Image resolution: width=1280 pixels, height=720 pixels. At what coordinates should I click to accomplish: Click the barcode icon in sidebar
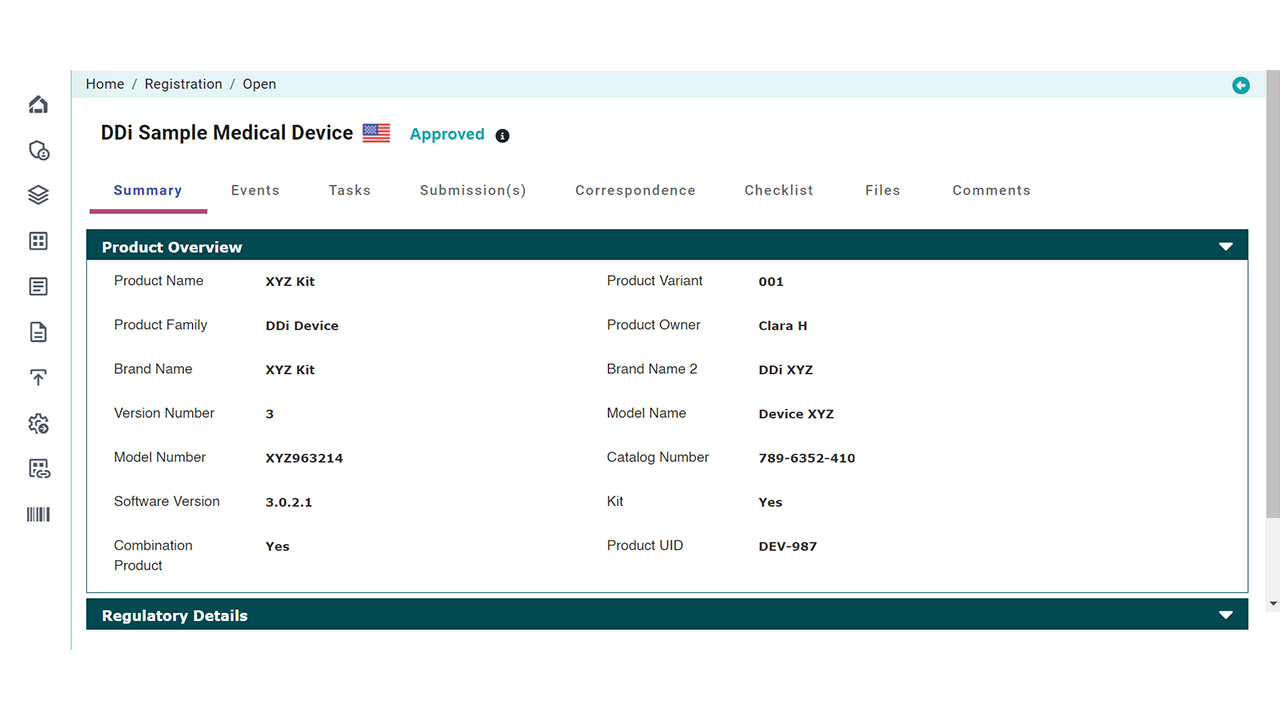point(38,514)
